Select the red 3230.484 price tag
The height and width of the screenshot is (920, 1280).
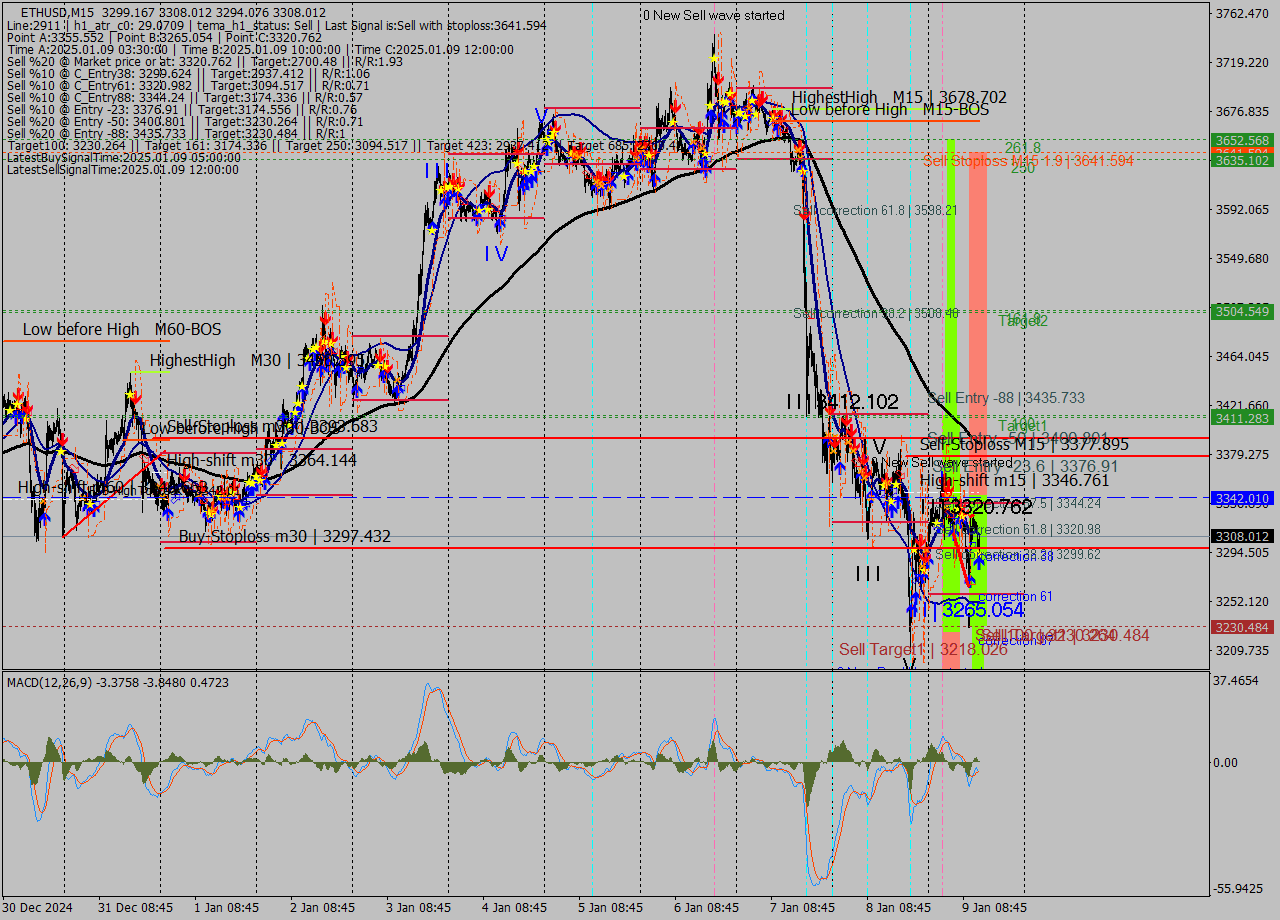(x=1242, y=627)
